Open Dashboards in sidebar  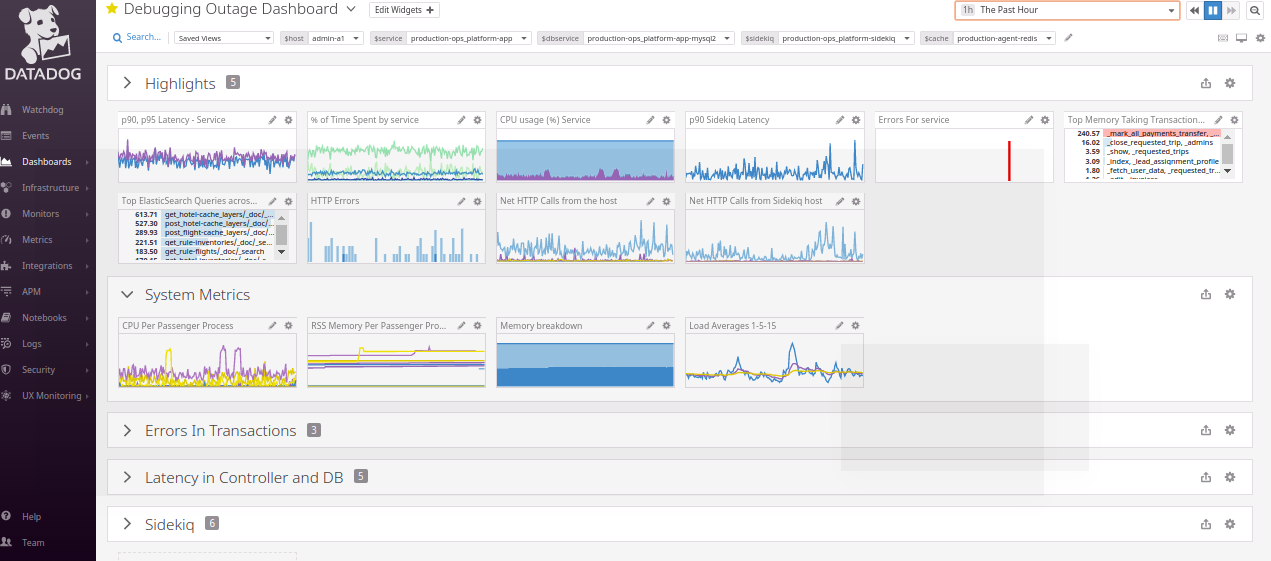[x=47, y=161]
